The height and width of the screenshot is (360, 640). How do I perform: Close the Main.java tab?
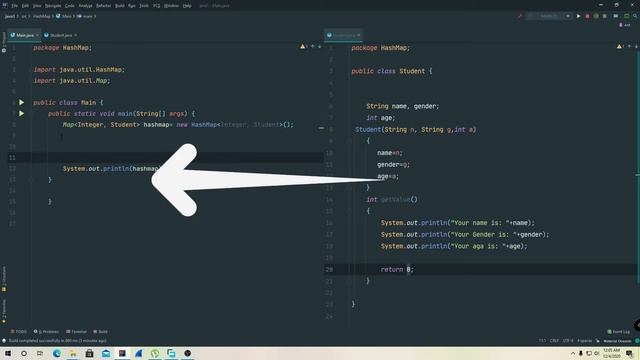click(37, 36)
